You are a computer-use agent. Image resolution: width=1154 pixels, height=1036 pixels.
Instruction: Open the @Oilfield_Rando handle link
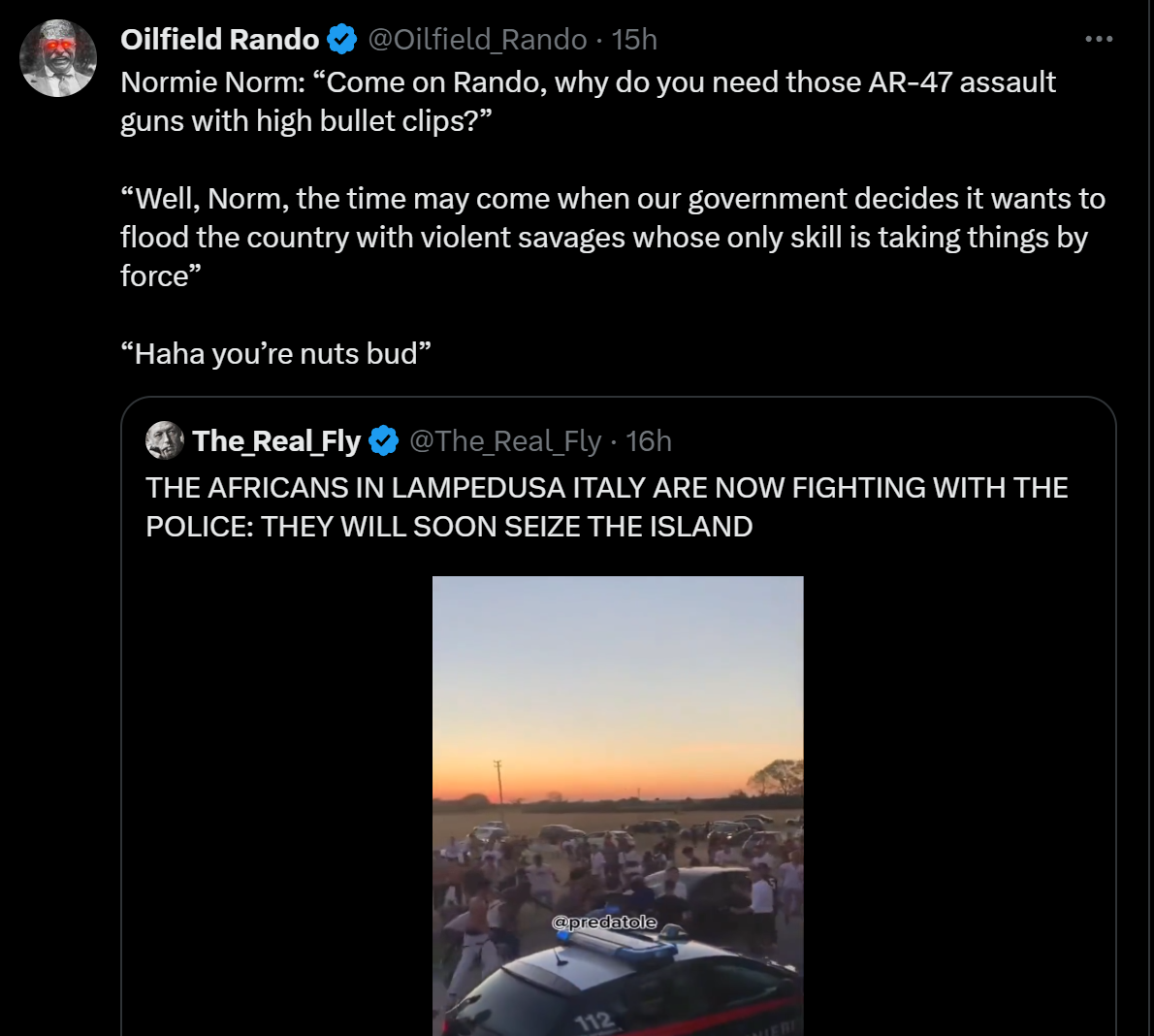tap(477, 39)
